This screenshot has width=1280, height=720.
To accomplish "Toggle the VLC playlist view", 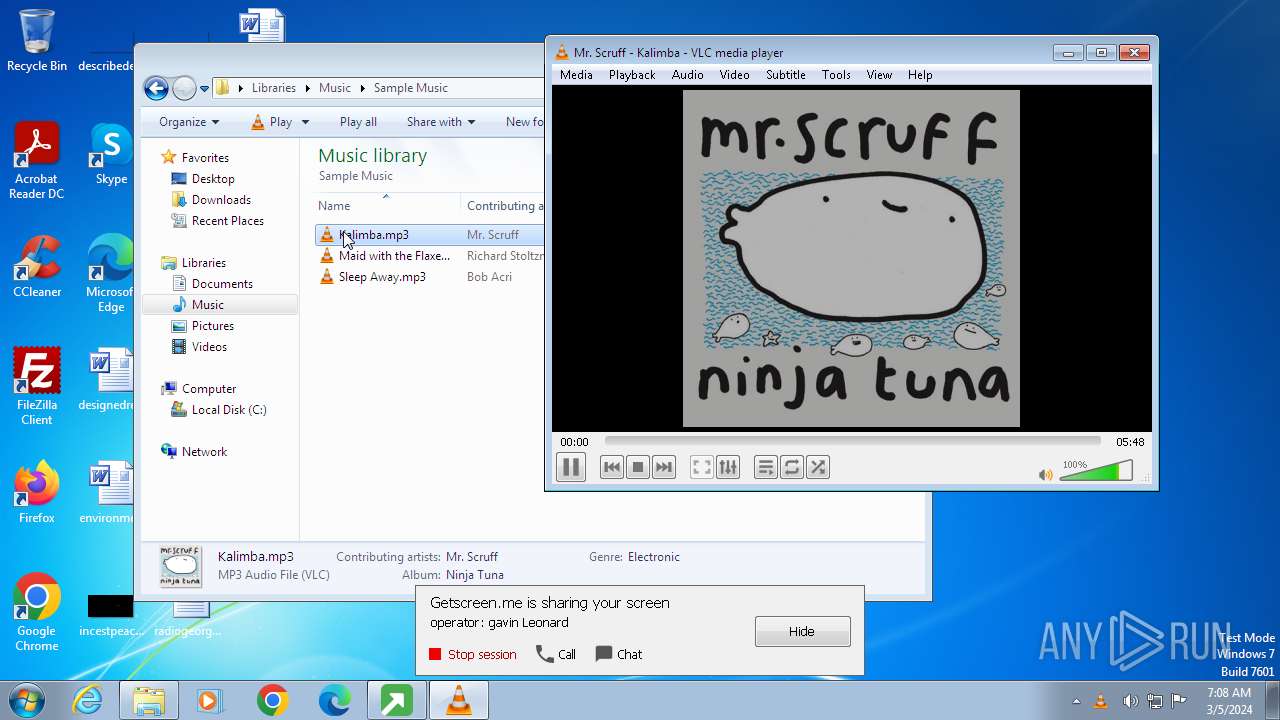I will [766, 467].
